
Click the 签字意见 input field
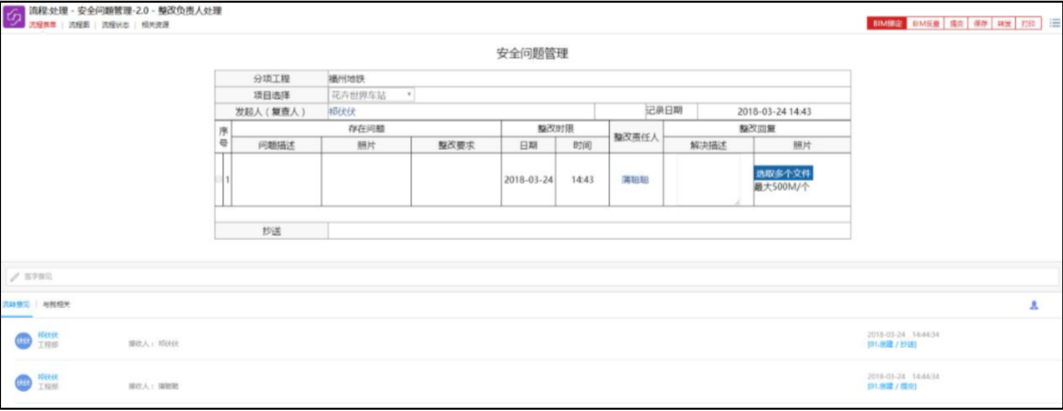532,277
